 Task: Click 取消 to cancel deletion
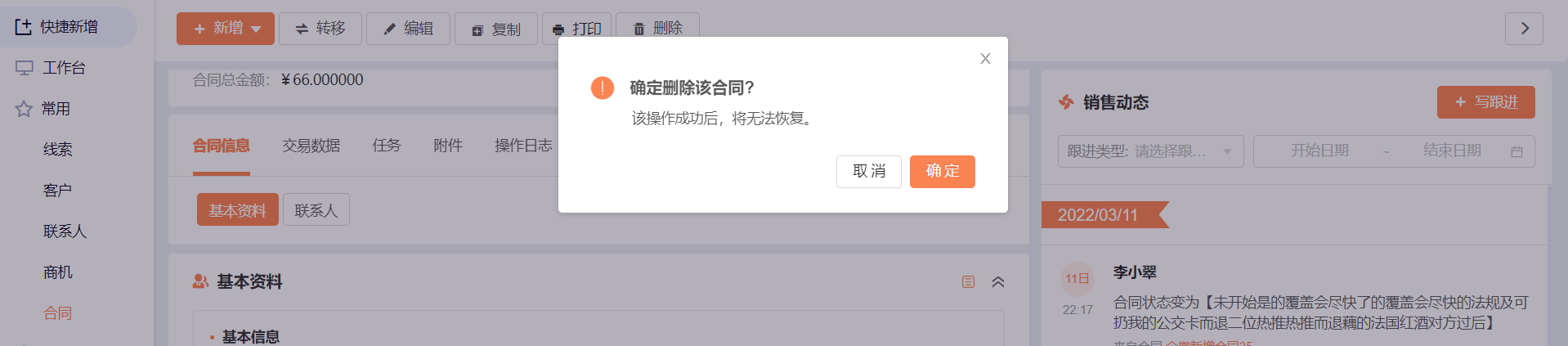coord(869,172)
